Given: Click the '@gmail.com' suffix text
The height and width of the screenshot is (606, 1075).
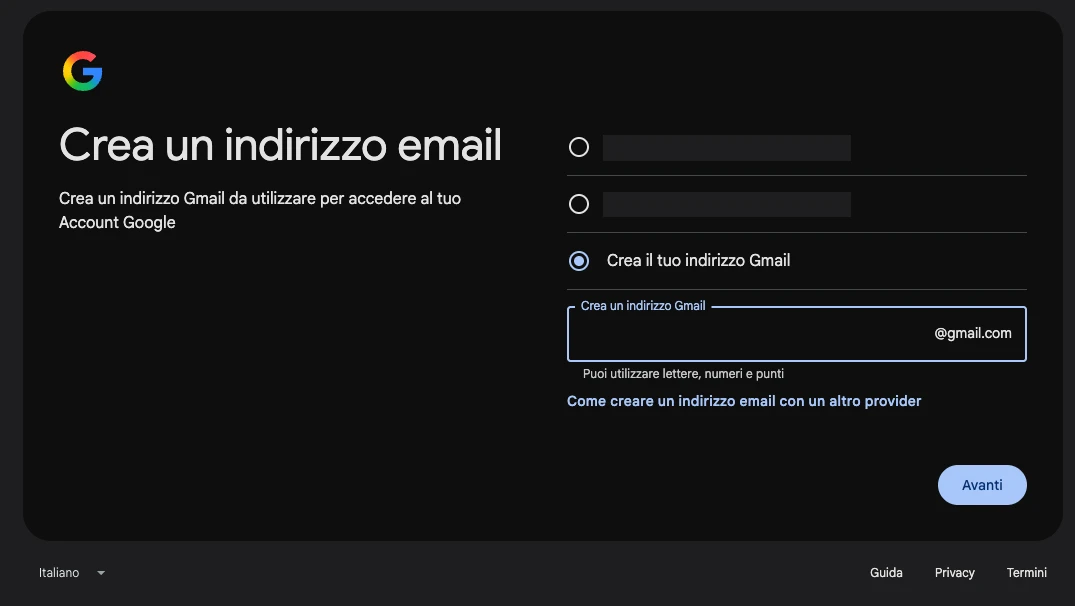Looking at the screenshot, I should tap(973, 333).
